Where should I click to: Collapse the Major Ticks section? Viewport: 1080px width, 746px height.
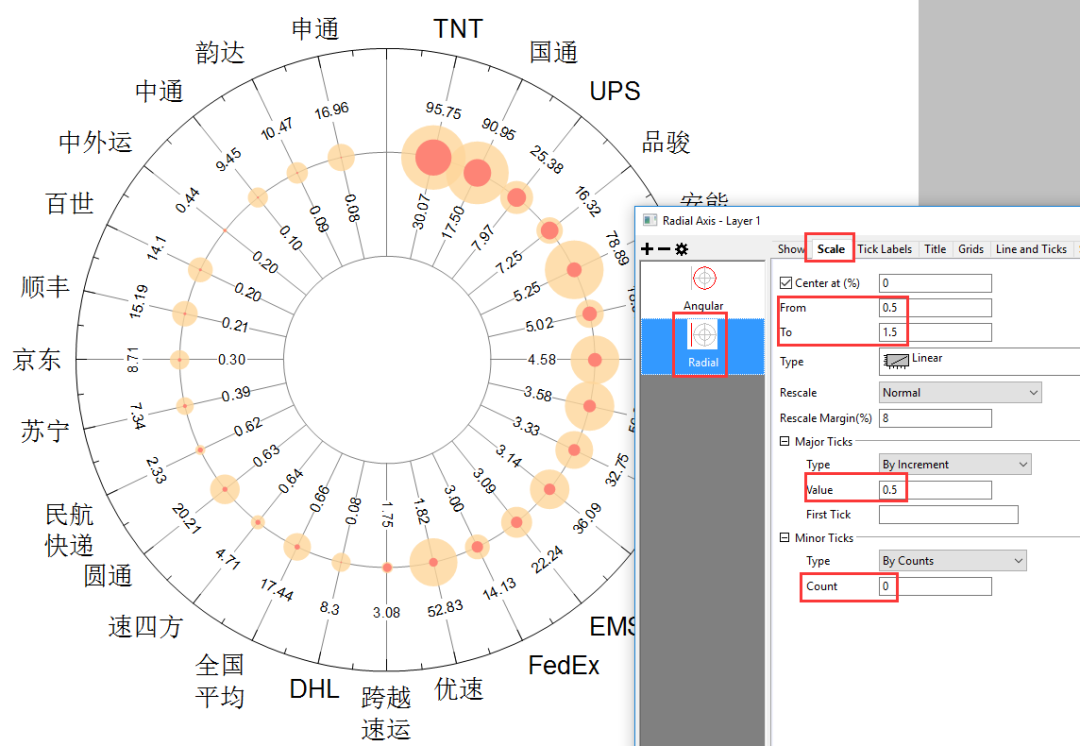click(x=785, y=441)
